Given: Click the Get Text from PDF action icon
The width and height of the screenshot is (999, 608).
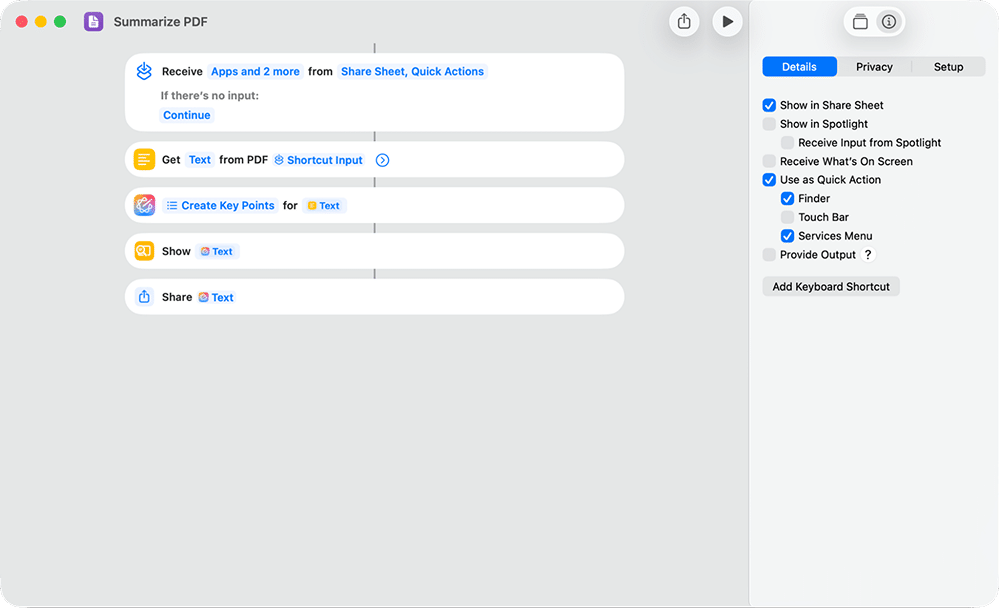Looking at the screenshot, I should pos(143,159).
